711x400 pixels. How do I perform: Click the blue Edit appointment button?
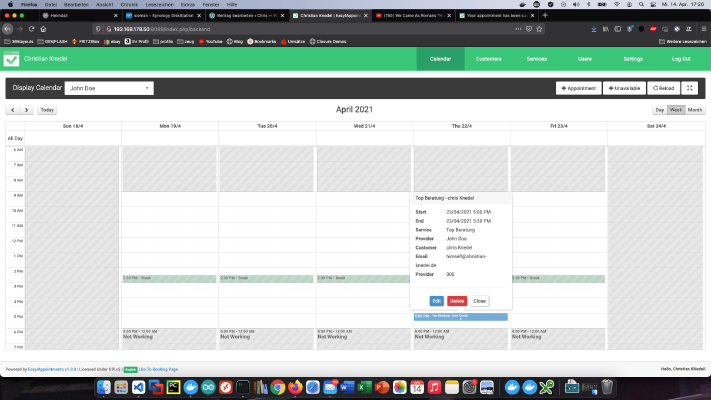(x=436, y=301)
